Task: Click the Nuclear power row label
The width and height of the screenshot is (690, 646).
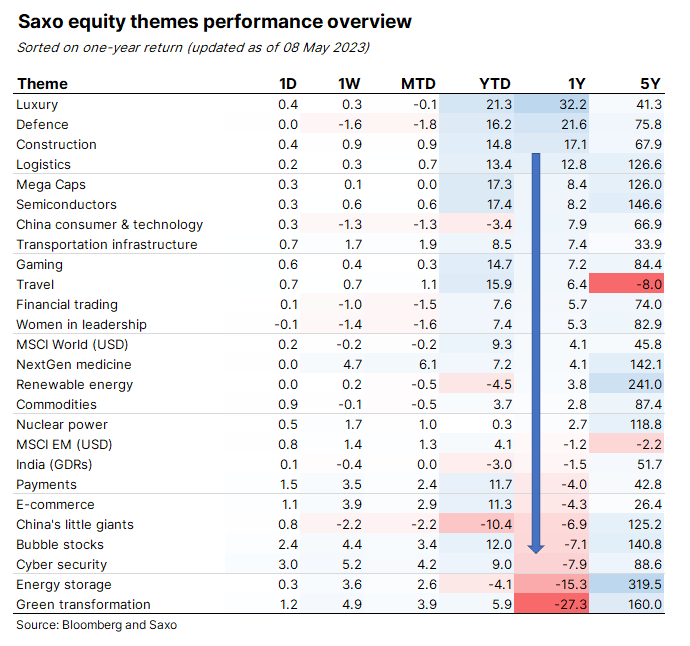Action: 62,425
